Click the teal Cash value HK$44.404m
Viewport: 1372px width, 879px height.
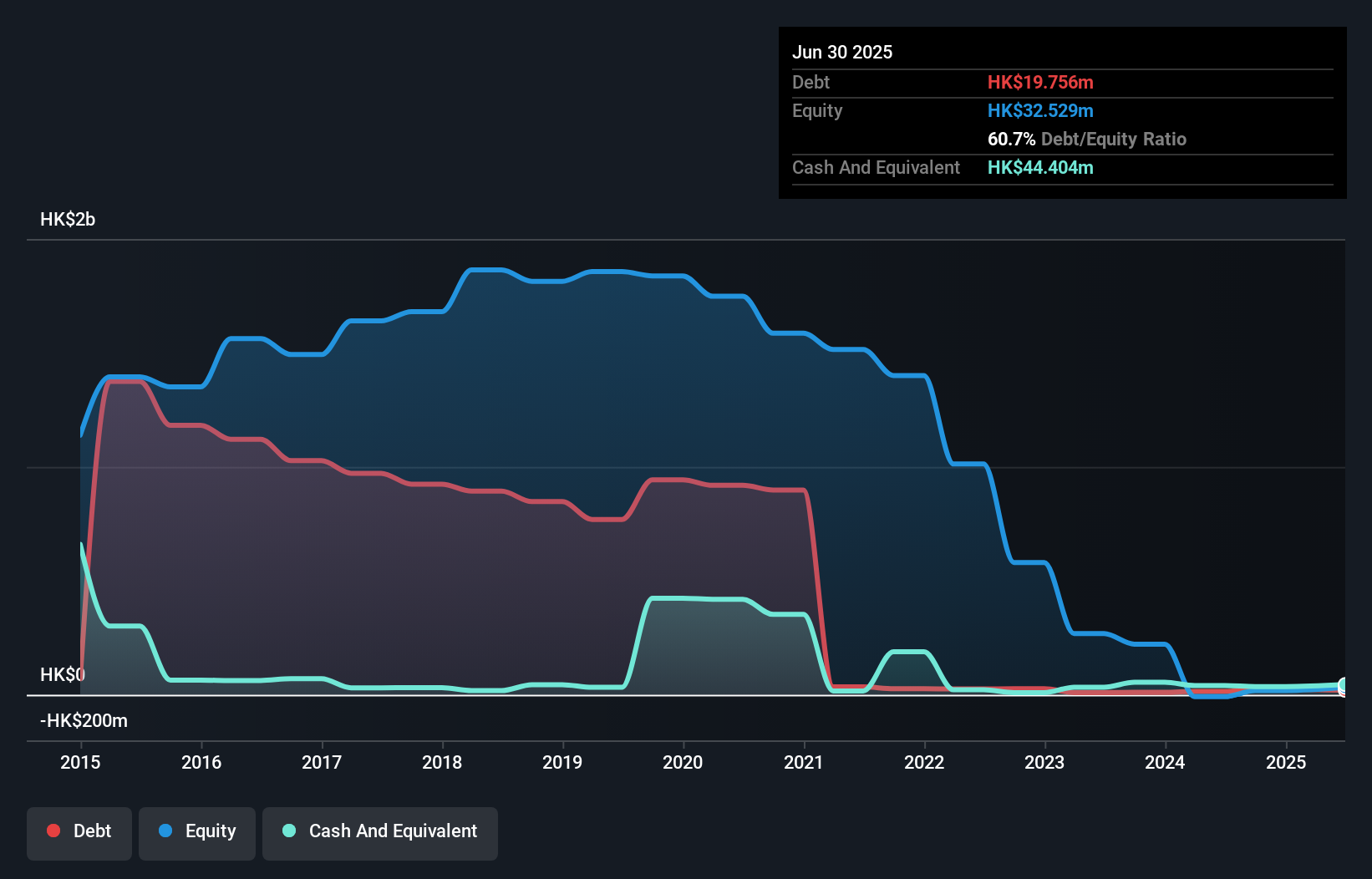(x=1040, y=167)
